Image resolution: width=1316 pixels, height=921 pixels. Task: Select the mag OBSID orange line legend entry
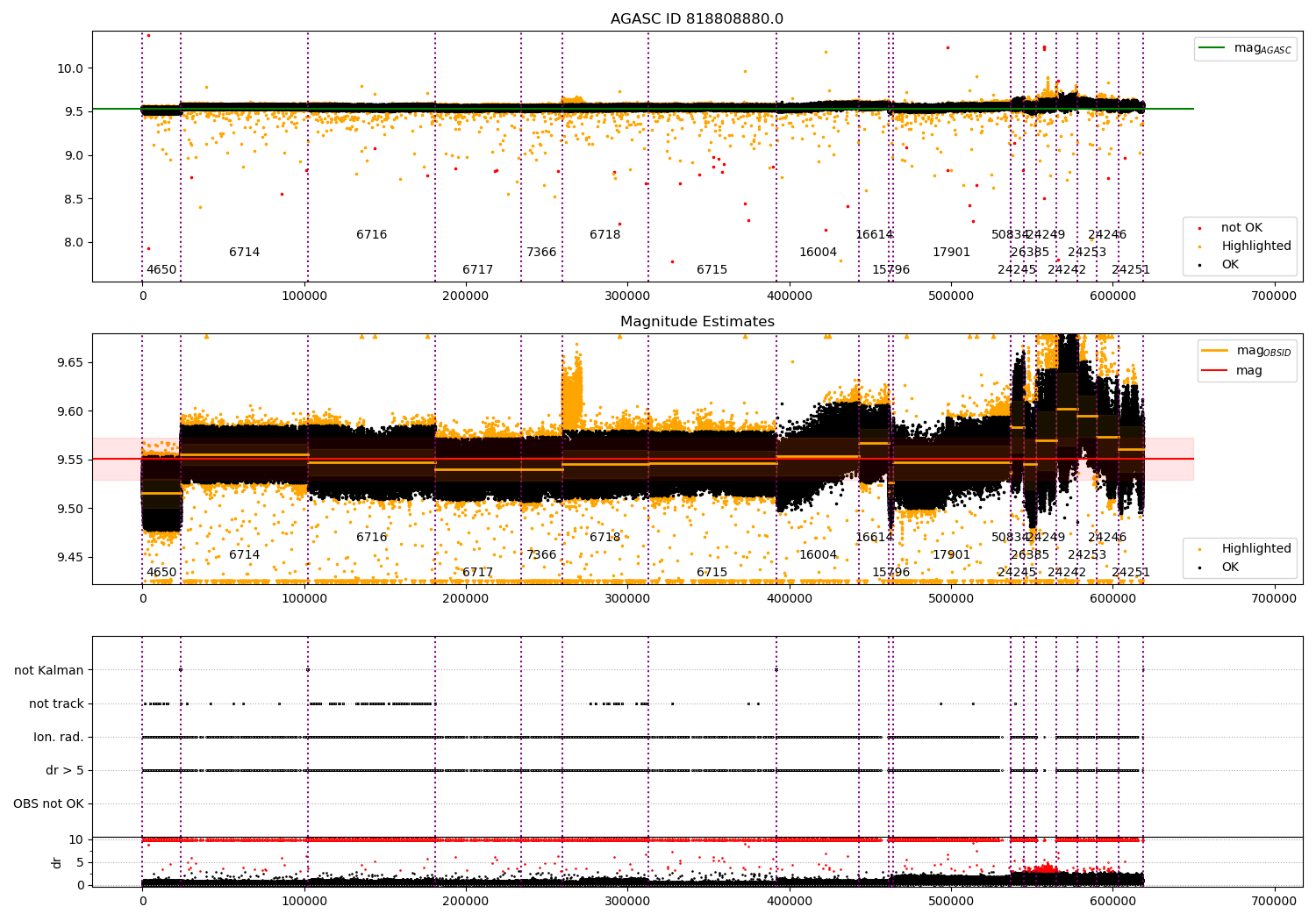pos(1245,351)
